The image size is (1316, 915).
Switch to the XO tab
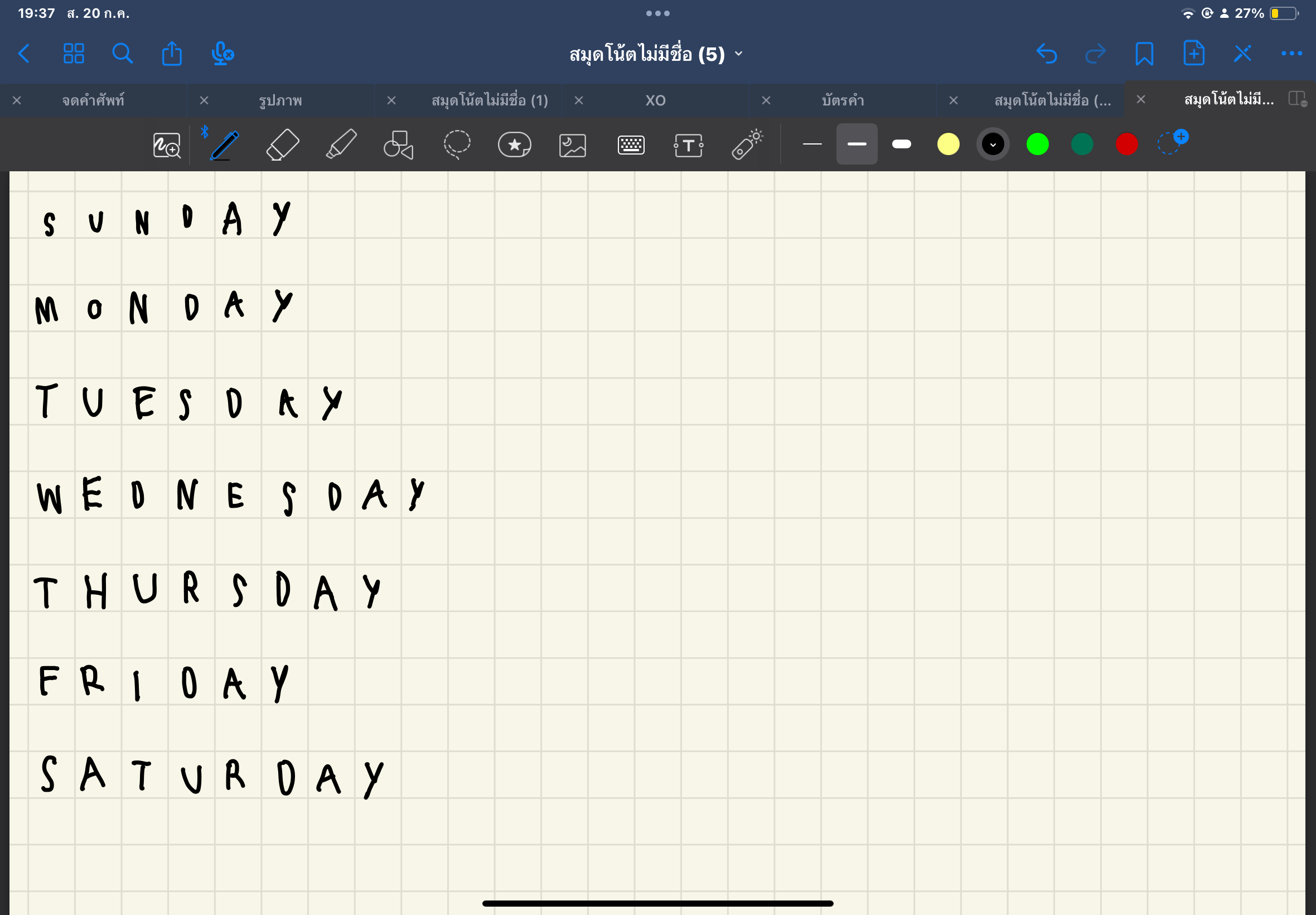pos(655,100)
